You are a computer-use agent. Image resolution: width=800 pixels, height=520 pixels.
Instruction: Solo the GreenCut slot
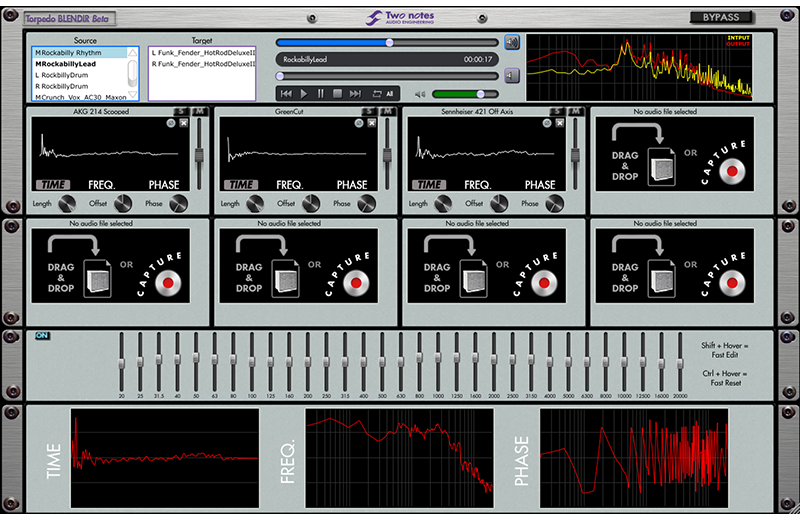click(370, 111)
